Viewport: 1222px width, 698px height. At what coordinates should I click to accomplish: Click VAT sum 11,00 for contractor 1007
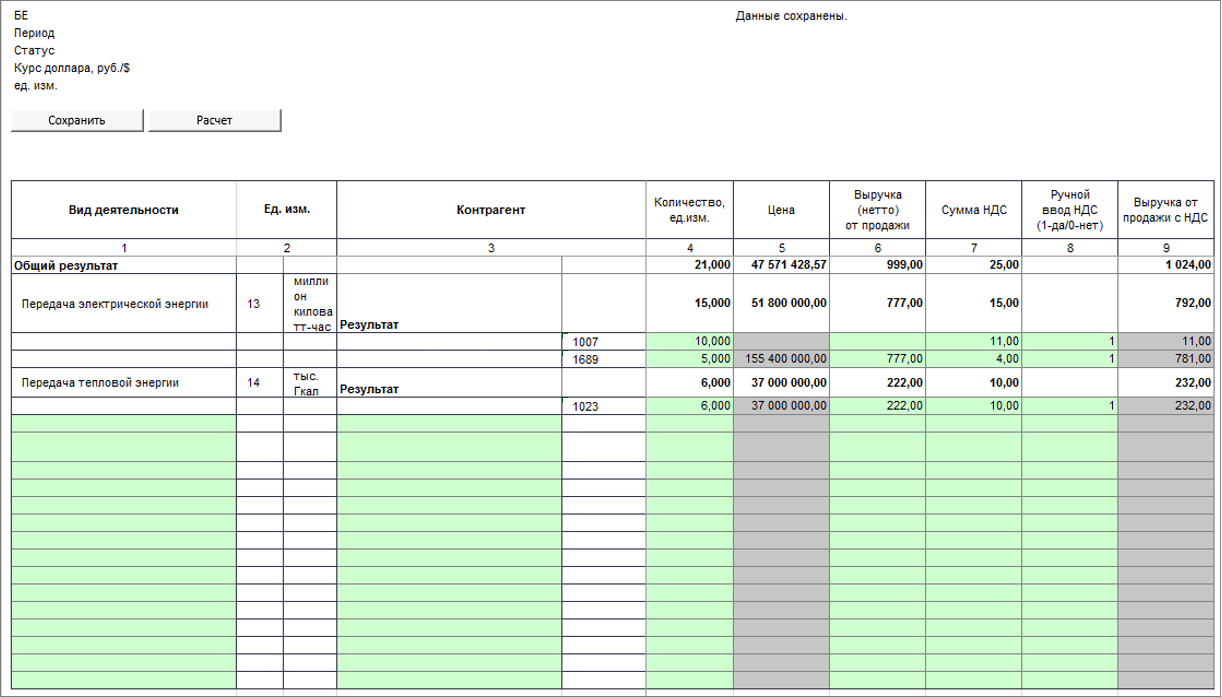click(x=973, y=341)
